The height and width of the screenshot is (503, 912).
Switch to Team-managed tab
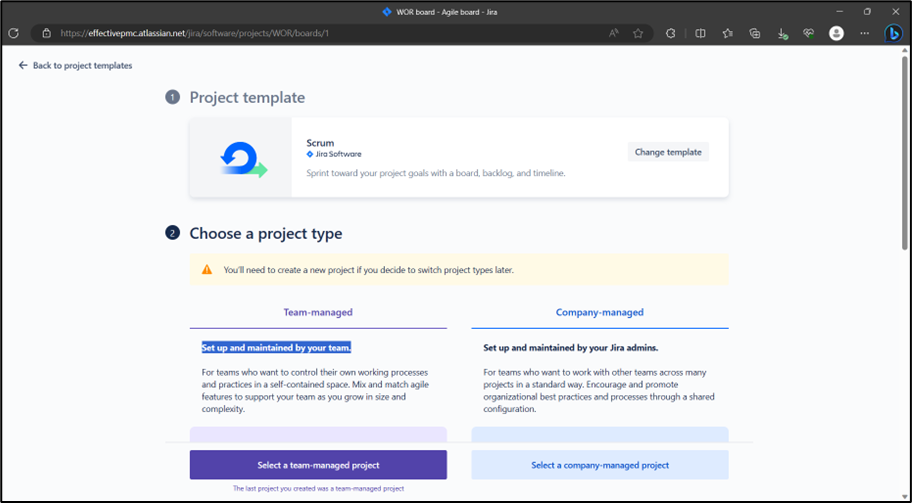318,312
